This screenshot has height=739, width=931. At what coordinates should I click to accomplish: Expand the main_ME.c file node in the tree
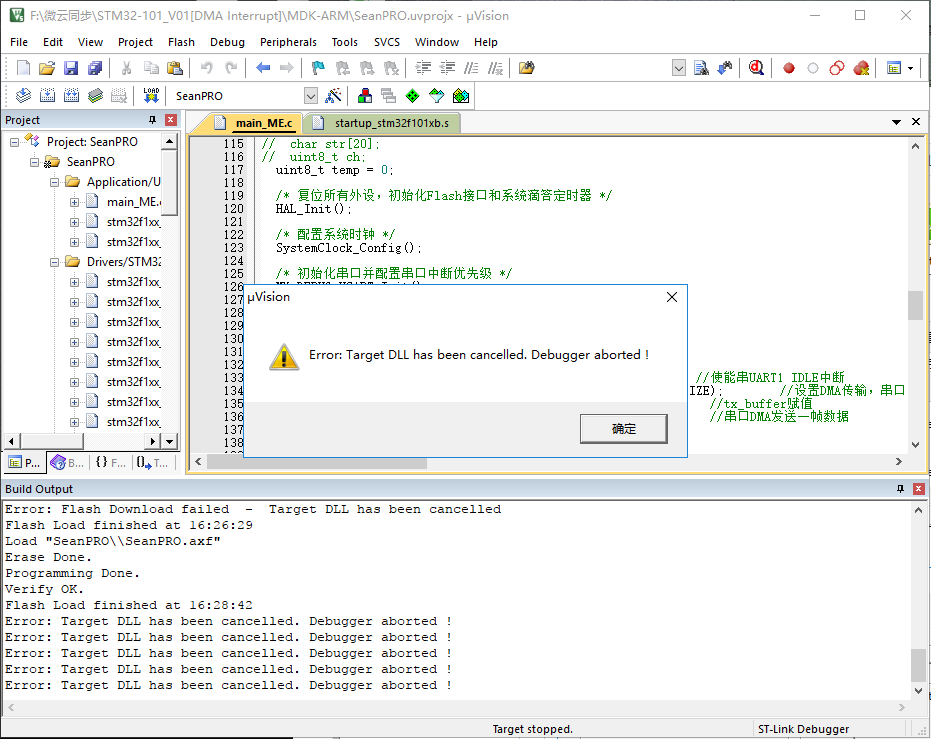pyautogui.click(x=74, y=202)
